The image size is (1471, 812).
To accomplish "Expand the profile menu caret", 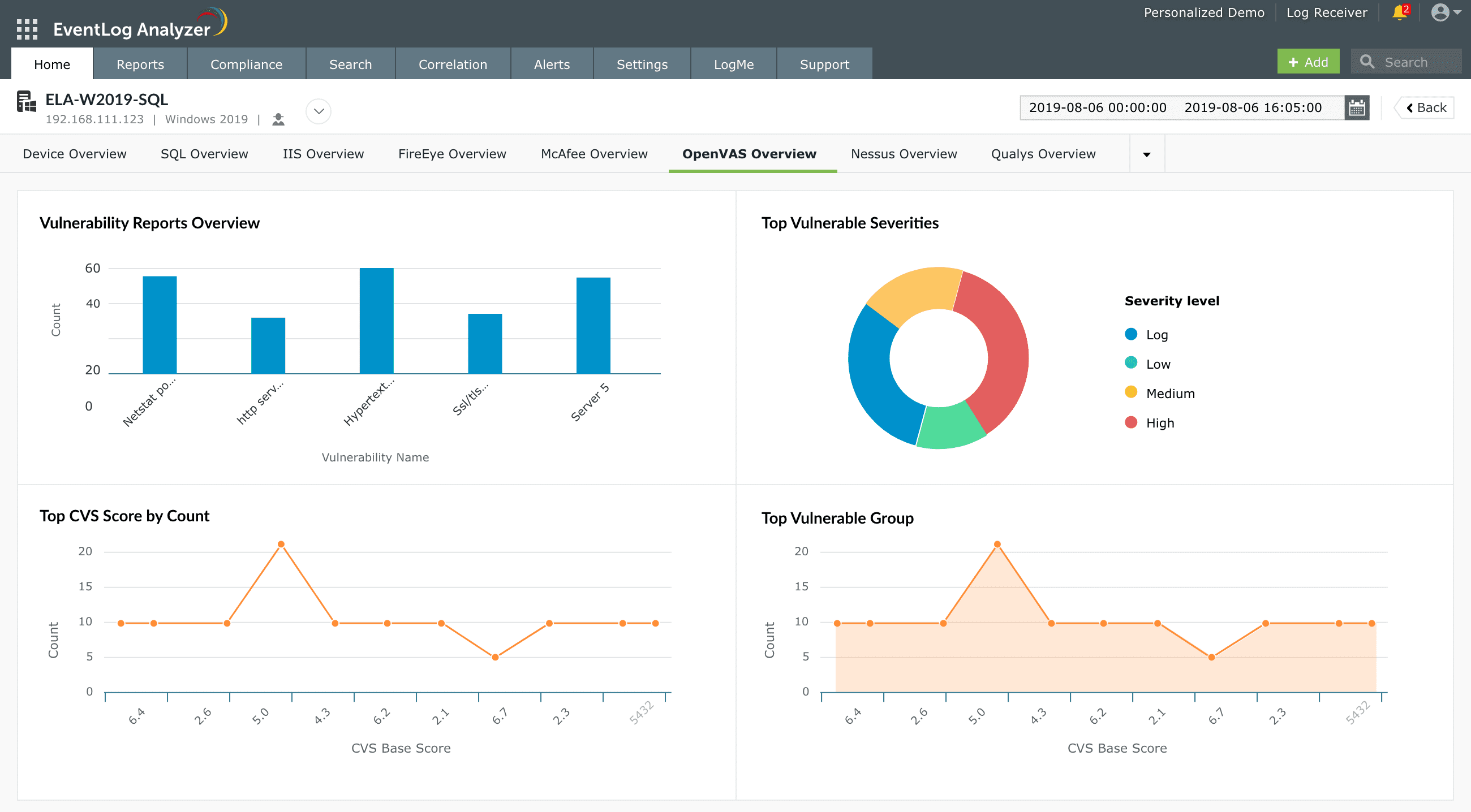I will point(1458,12).
